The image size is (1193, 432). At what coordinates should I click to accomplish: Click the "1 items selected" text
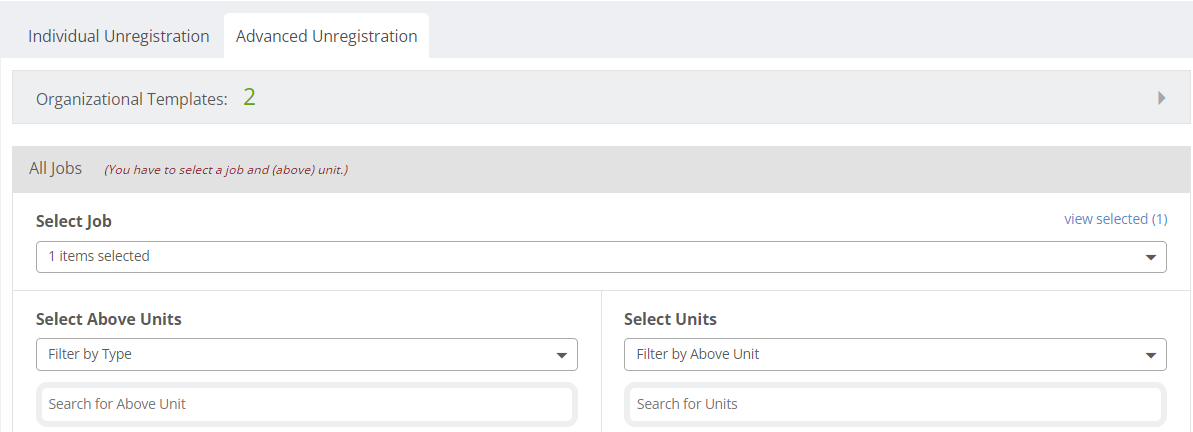point(99,256)
